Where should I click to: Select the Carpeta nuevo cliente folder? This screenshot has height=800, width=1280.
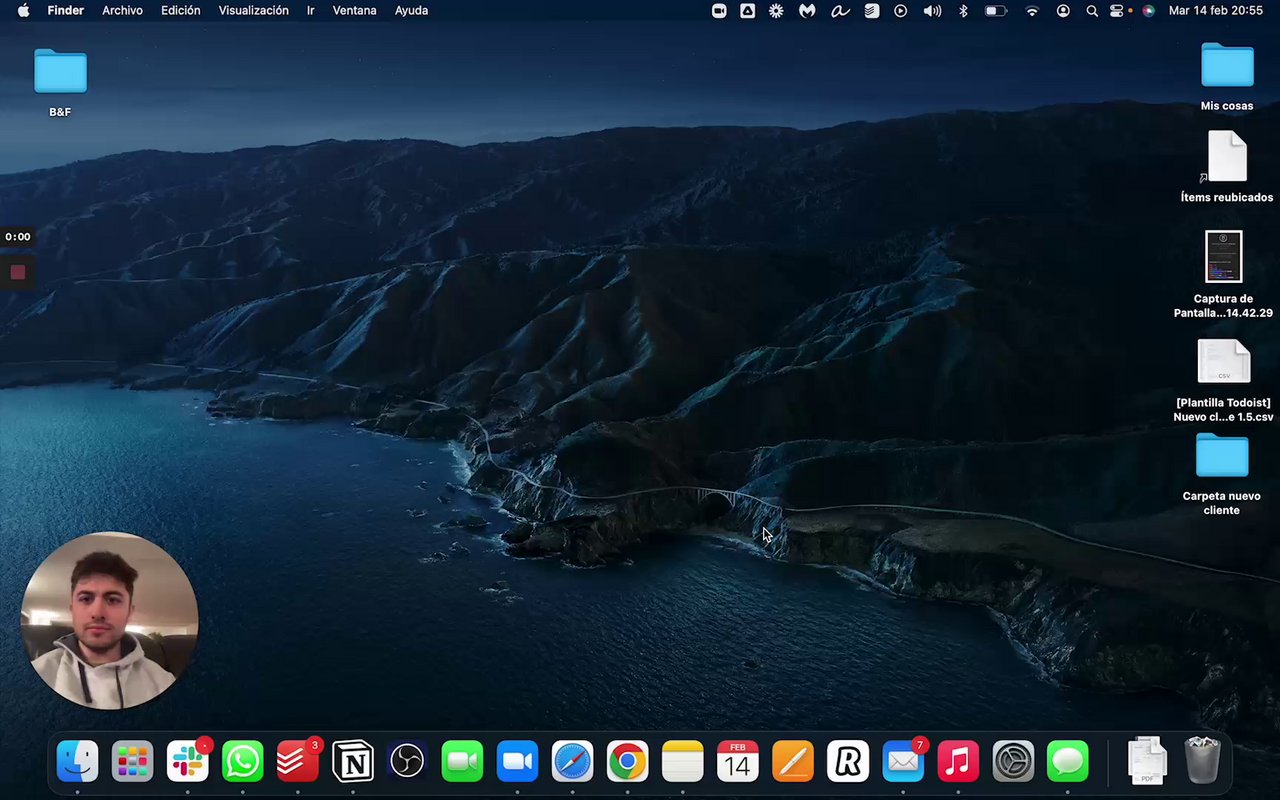coord(1222,457)
